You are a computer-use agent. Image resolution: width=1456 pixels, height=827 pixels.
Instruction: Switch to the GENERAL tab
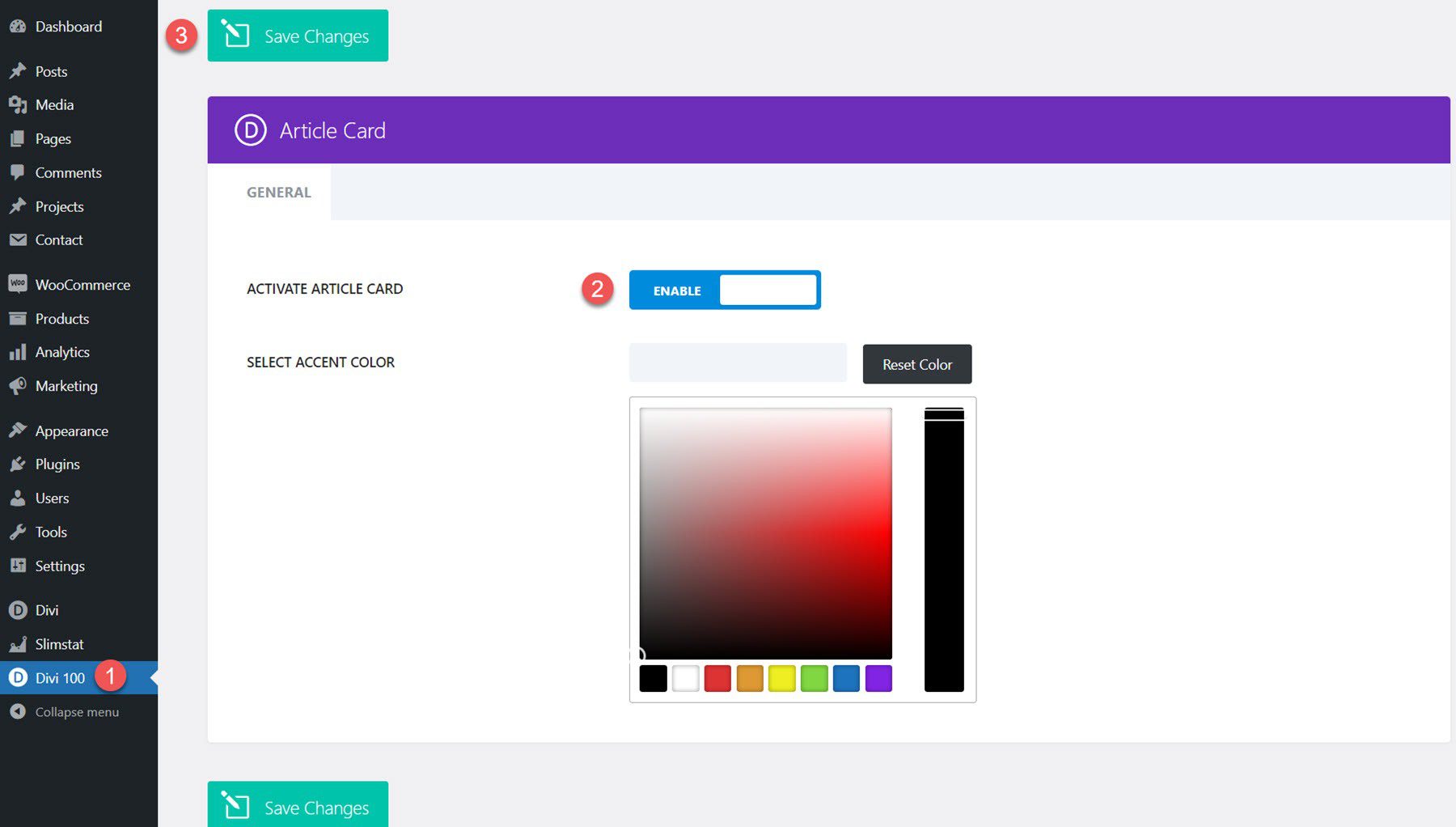pos(278,192)
